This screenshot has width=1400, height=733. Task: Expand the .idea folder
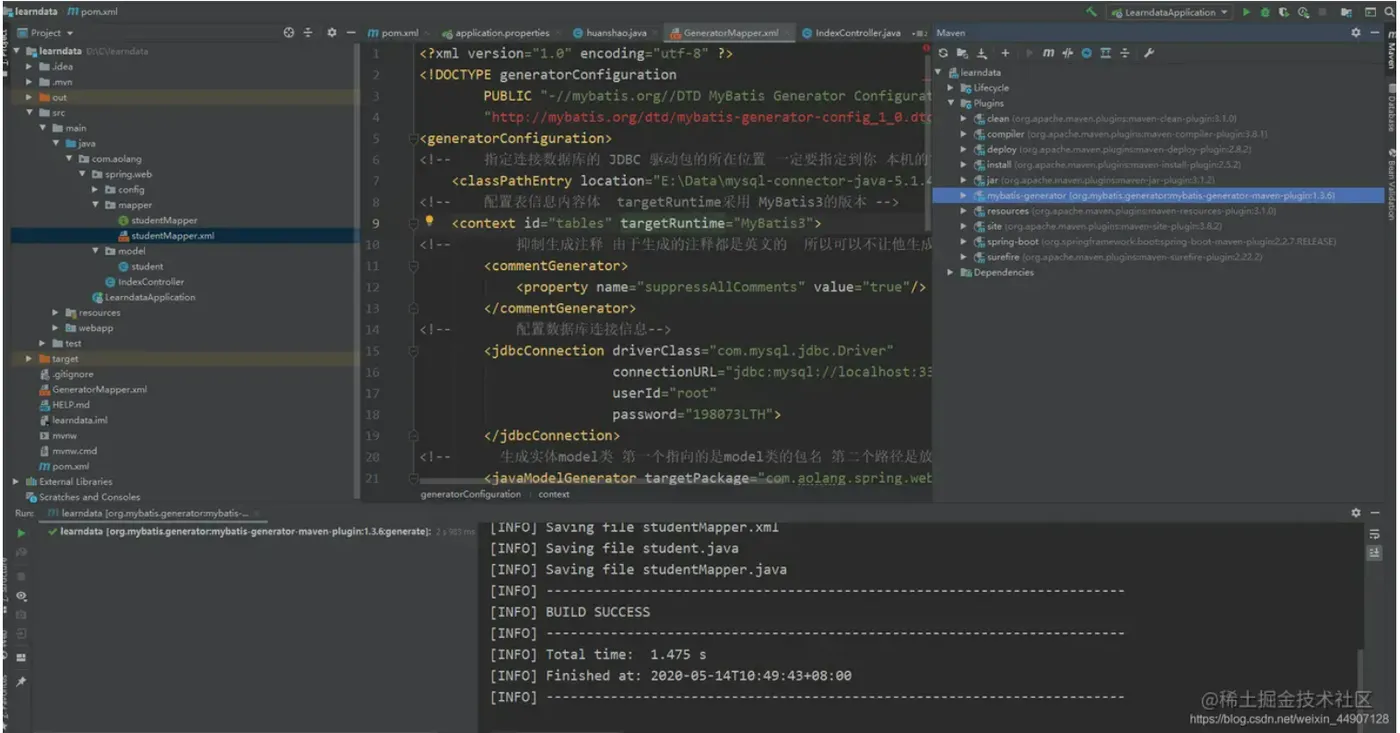(x=30, y=67)
